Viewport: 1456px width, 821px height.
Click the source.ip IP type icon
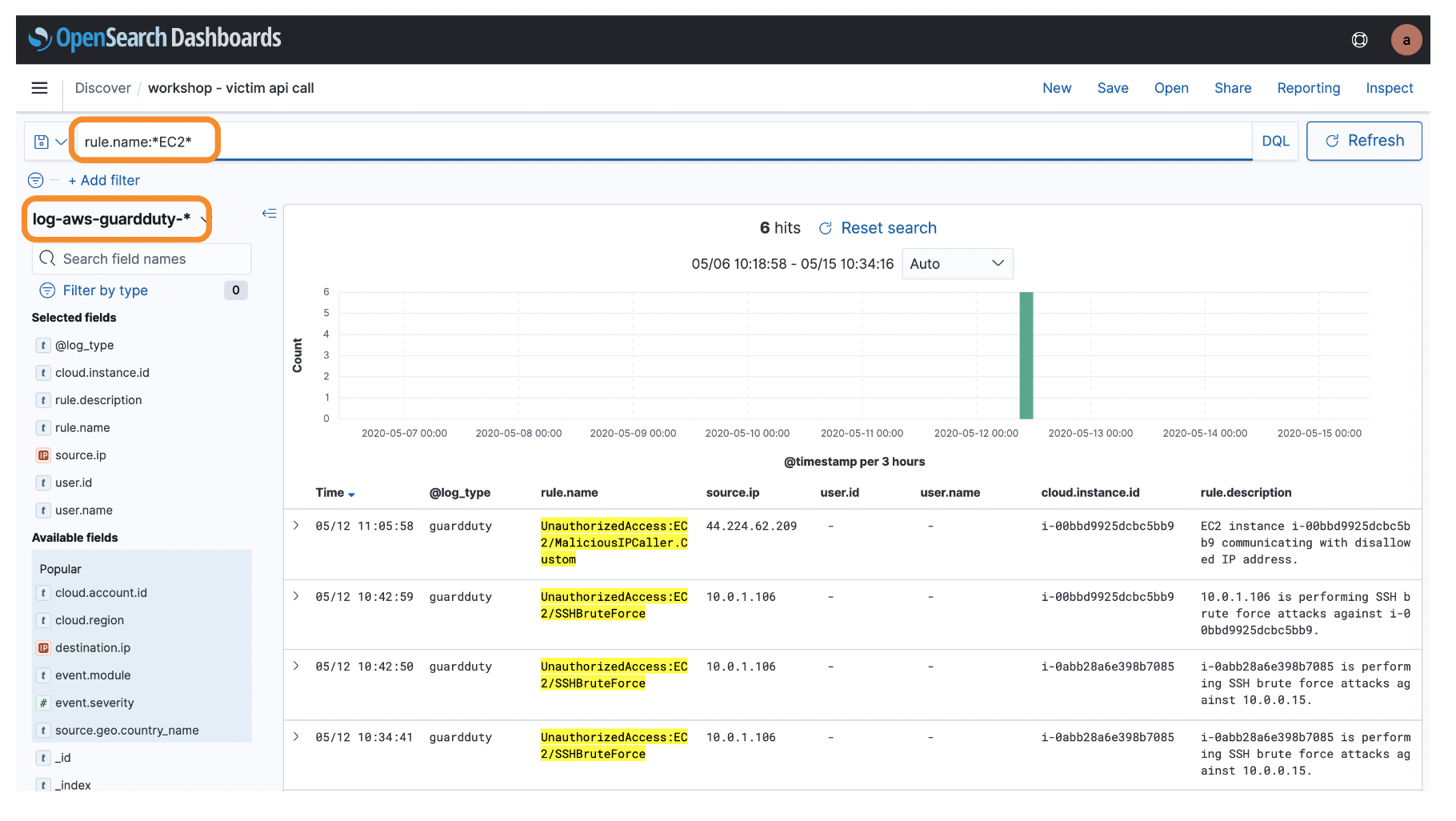point(43,455)
